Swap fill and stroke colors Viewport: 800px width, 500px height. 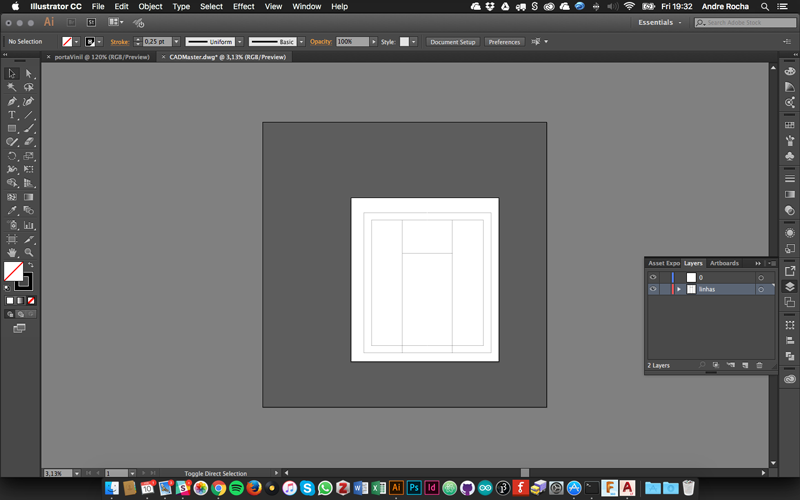pyautogui.click(x=31, y=265)
